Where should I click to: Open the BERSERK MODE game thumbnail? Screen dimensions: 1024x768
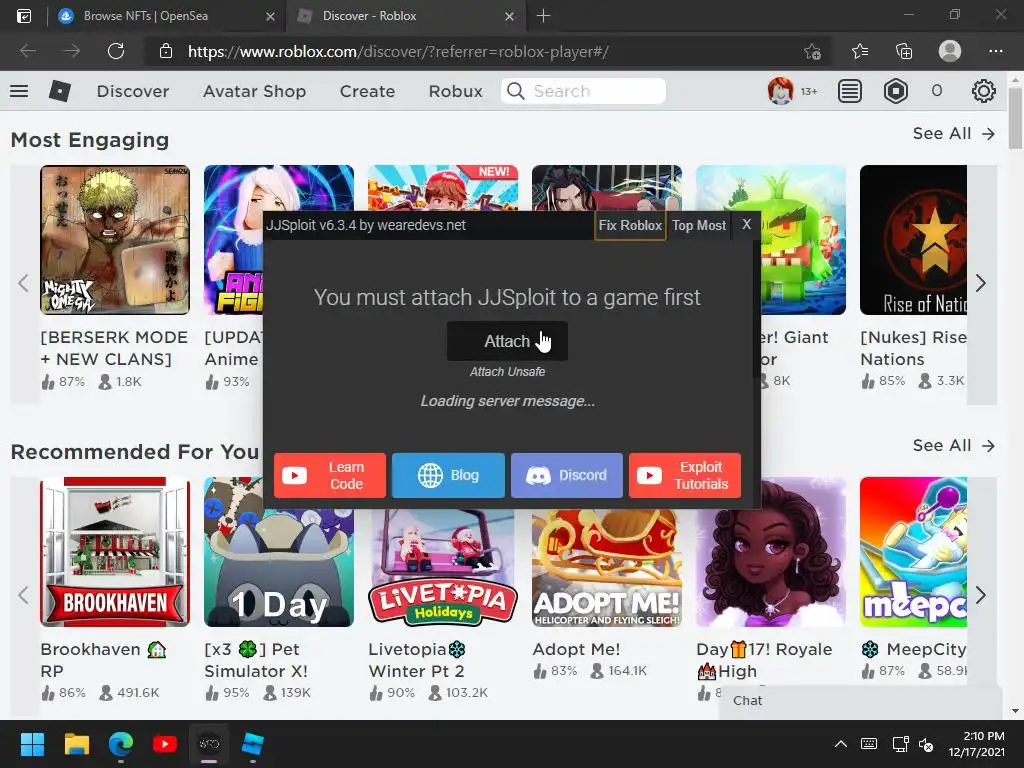tap(115, 240)
